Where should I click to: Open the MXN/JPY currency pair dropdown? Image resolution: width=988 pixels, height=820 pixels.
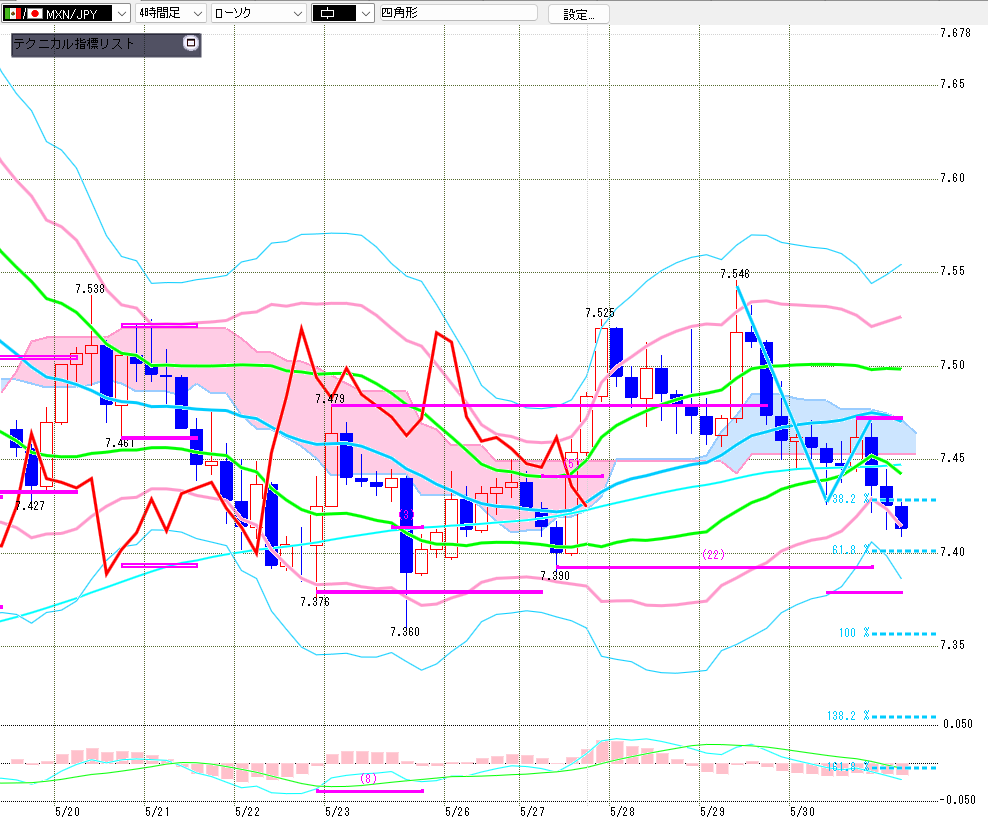click(x=66, y=13)
